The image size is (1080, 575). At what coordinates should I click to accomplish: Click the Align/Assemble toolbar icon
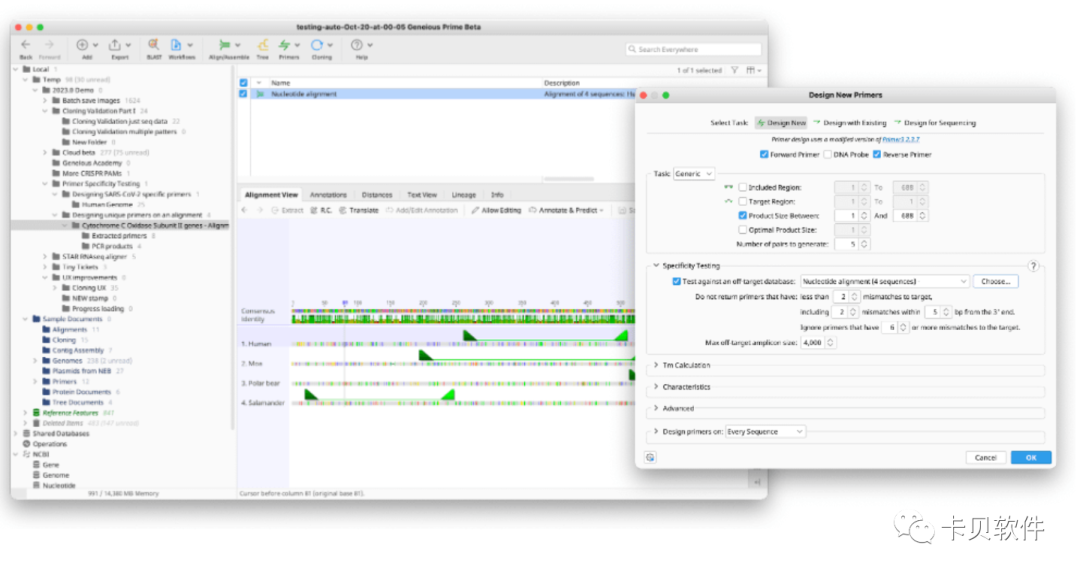[225, 45]
